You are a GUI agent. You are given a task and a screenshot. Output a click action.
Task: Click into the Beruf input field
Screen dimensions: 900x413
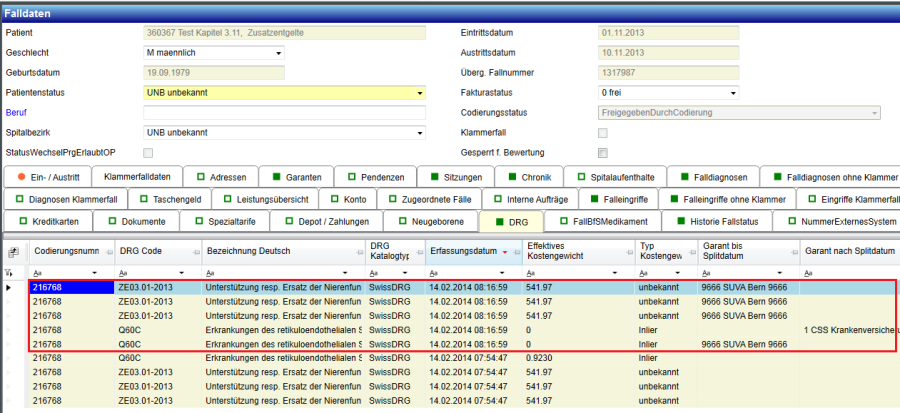(x=285, y=112)
